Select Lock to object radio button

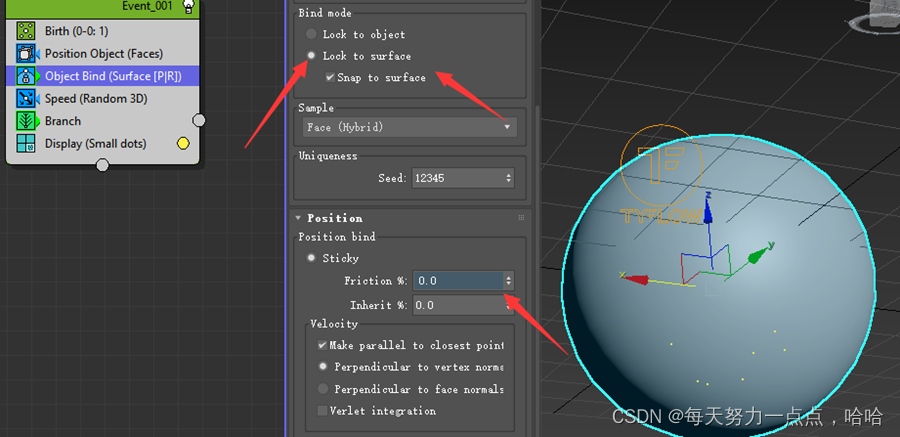tap(311, 34)
